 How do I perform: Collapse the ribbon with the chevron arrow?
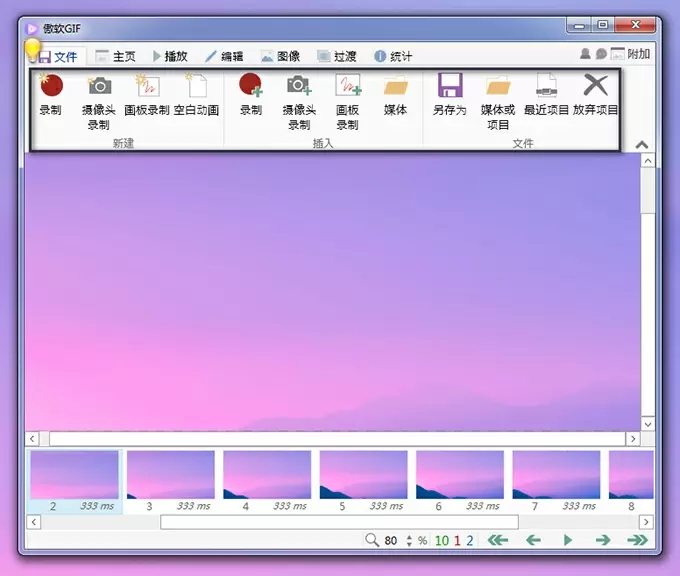pyautogui.click(x=642, y=146)
